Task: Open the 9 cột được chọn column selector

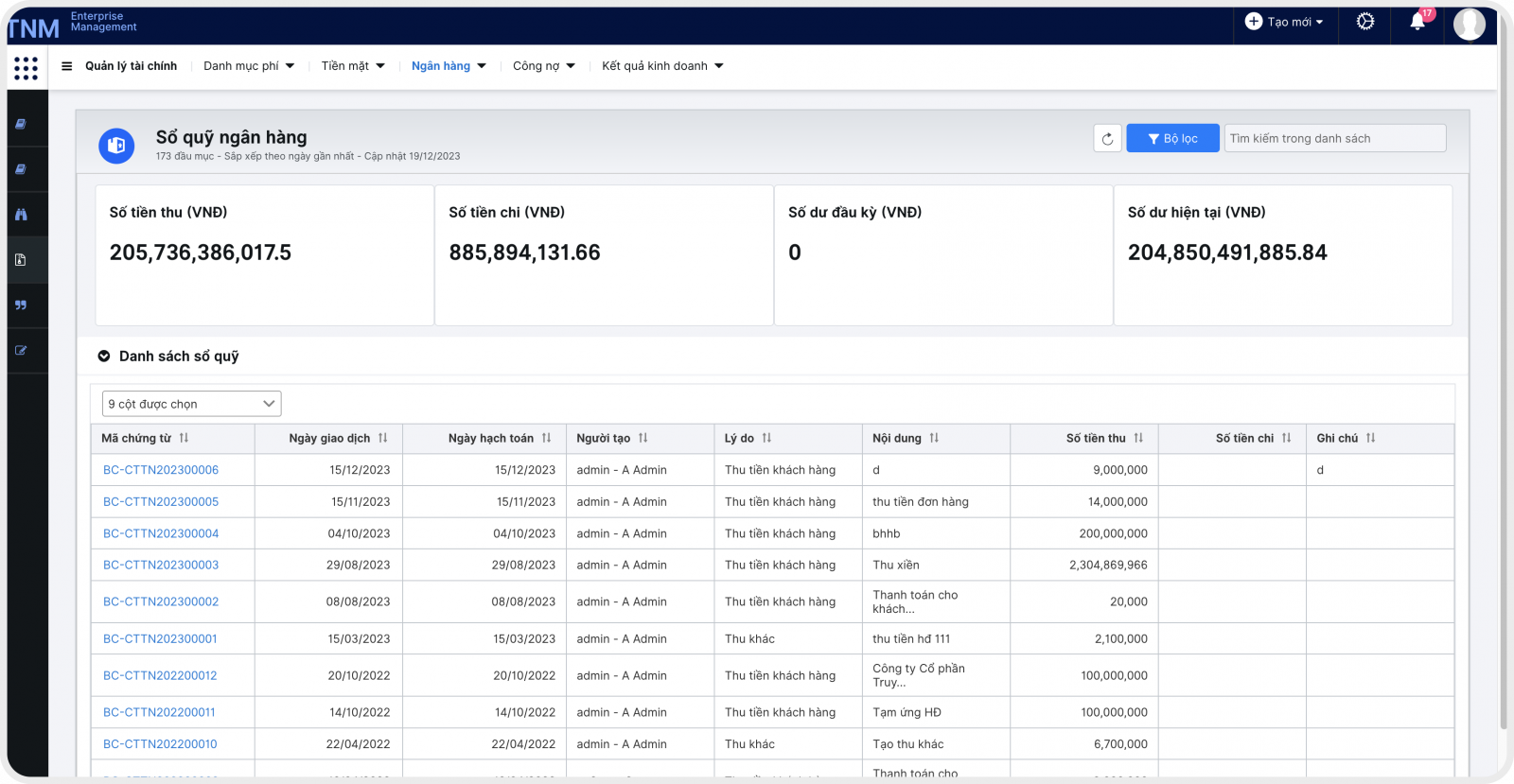Action: tap(192, 404)
